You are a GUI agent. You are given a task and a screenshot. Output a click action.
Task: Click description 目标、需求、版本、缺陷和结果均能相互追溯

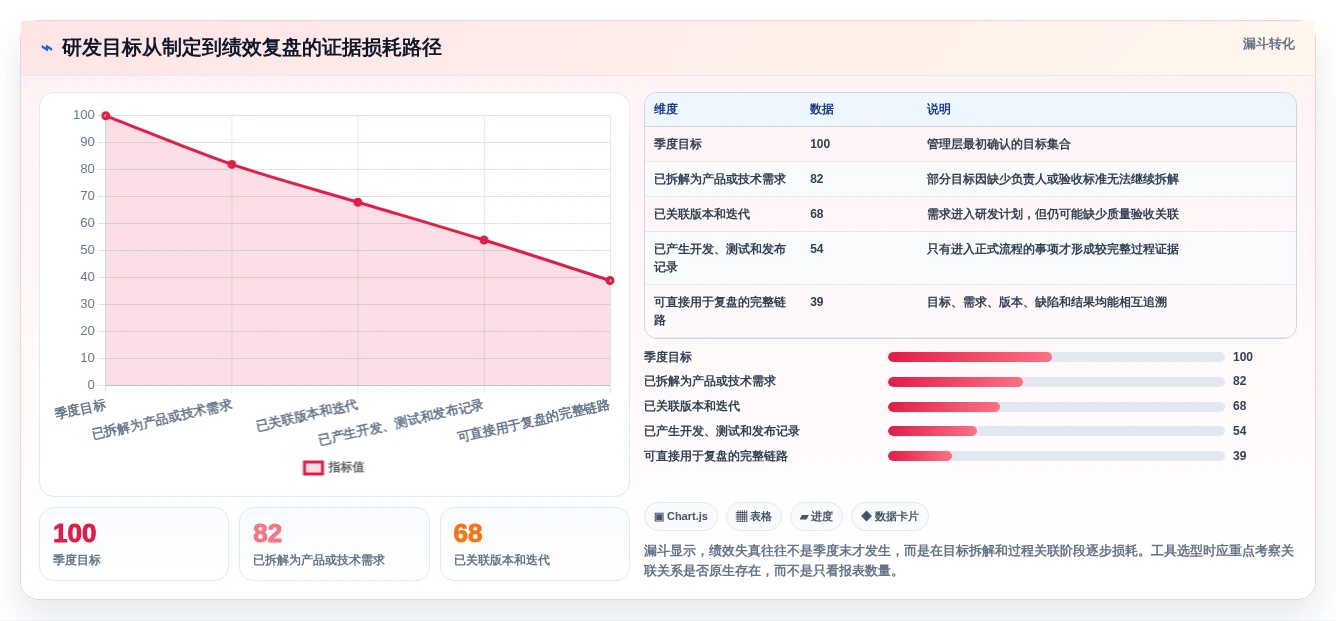[x=1047, y=302]
